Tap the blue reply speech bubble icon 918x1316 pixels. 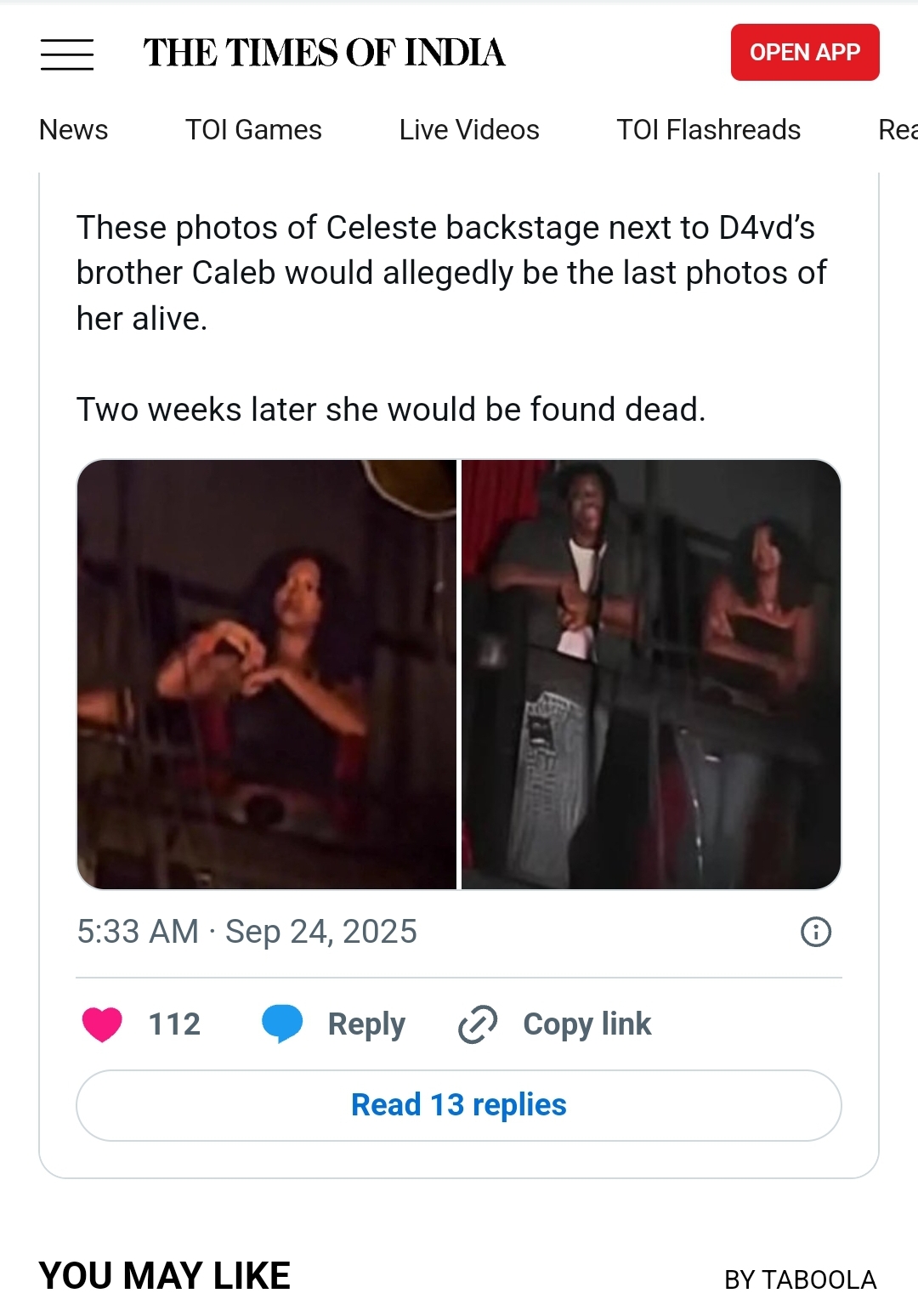pos(282,1024)
